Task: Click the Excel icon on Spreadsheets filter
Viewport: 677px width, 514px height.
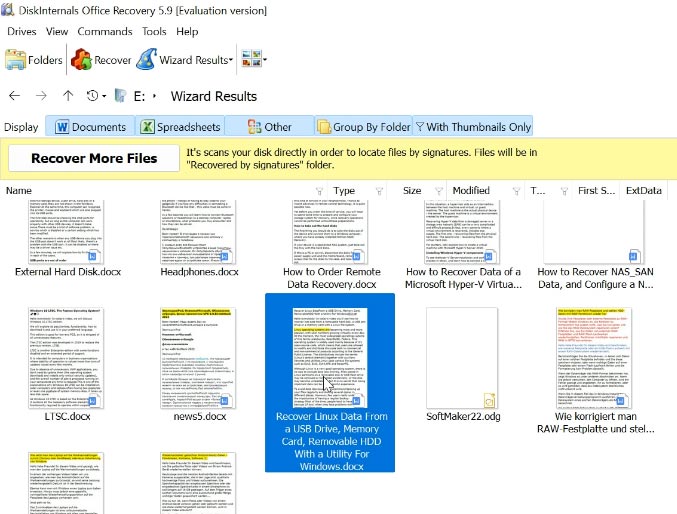Action: [147, 127]
